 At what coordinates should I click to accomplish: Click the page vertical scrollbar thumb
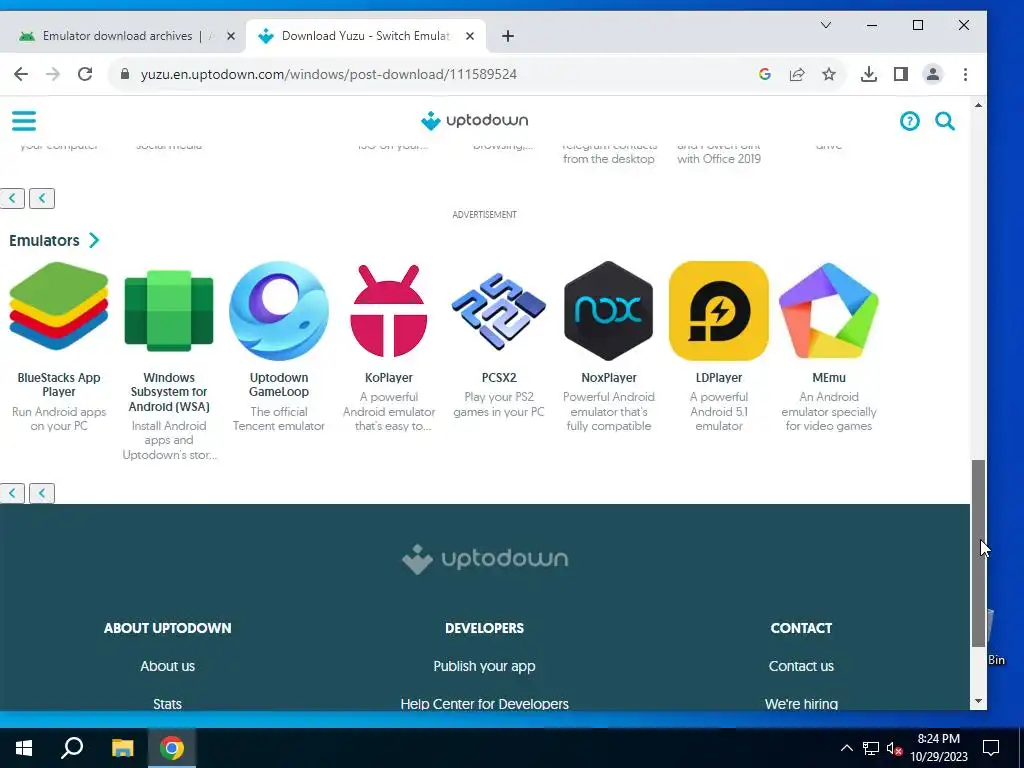[978, 554]
